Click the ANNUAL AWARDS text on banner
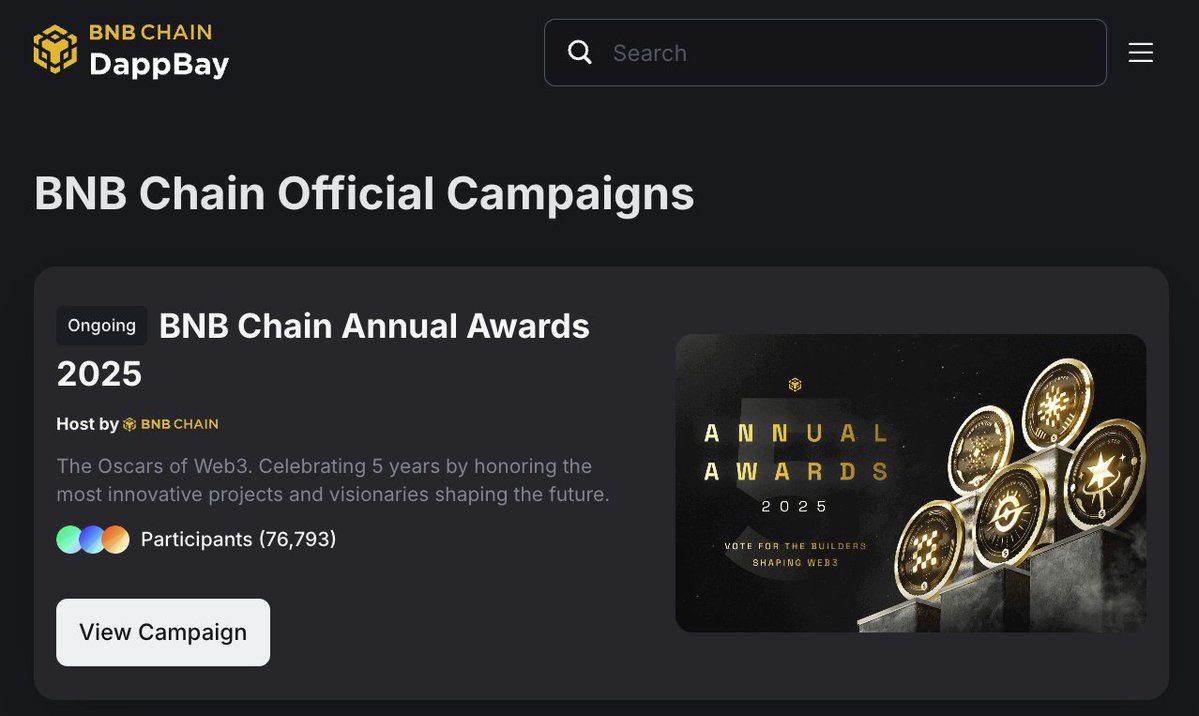The width and height of the screenshot is (1199, 716). (796, 452)
